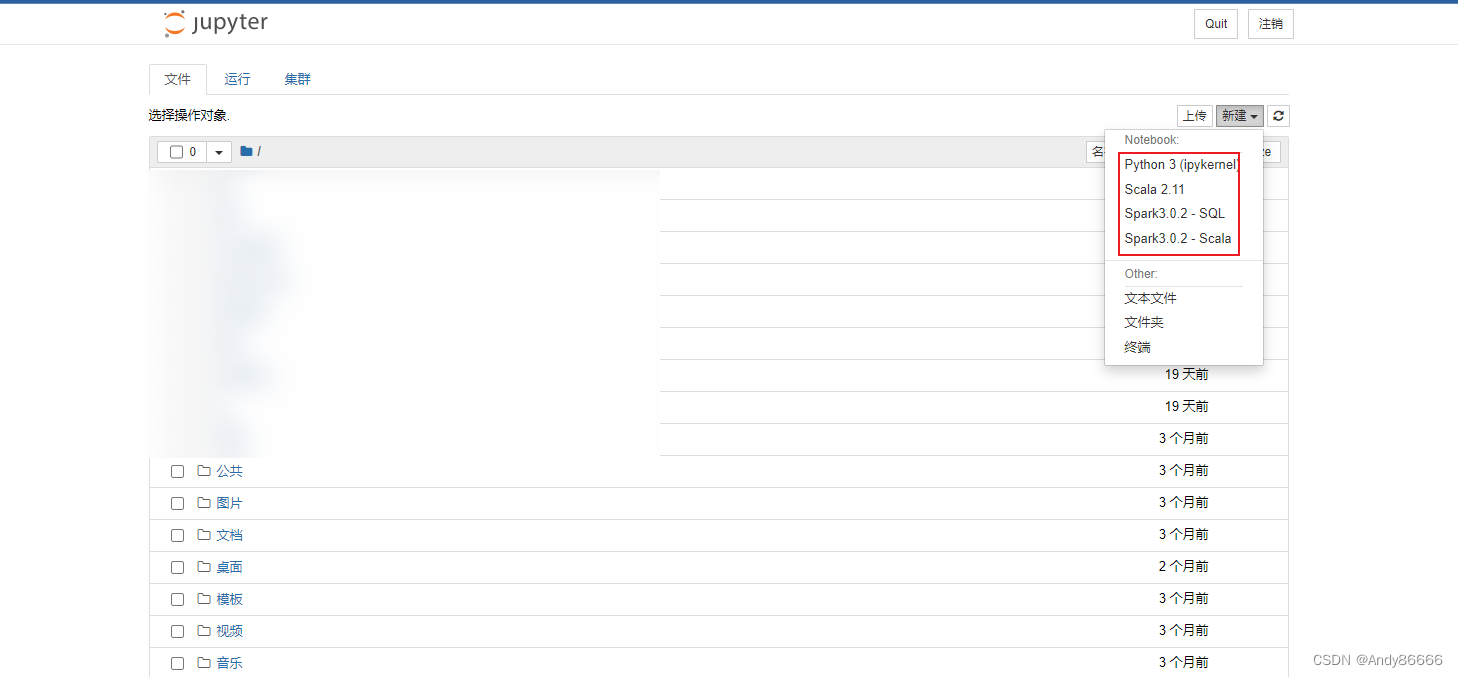Click the Jupyter logo icon
The height and width of the screenshot is (677, 1458).
point(175,24)
